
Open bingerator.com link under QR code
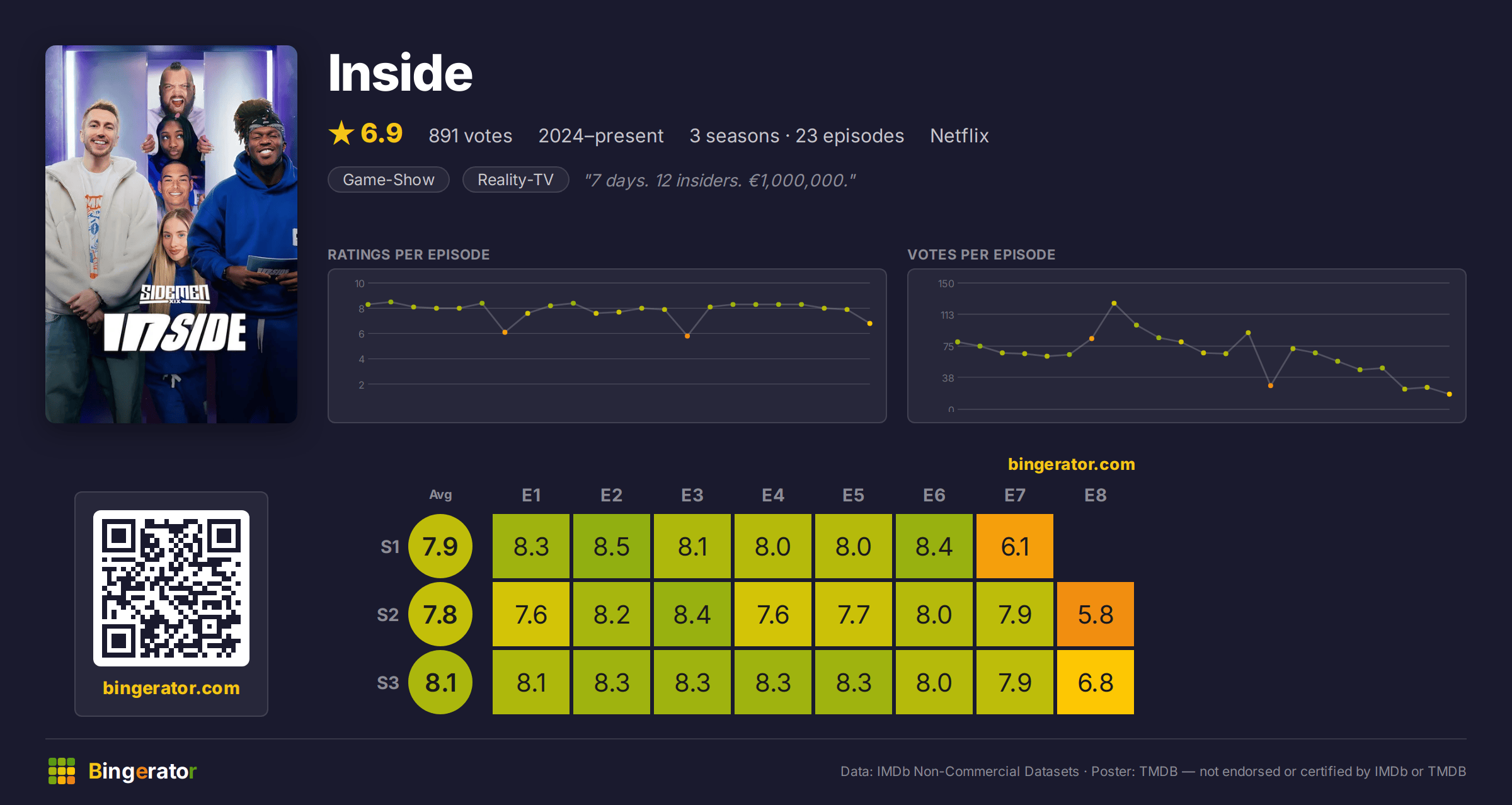171,688
